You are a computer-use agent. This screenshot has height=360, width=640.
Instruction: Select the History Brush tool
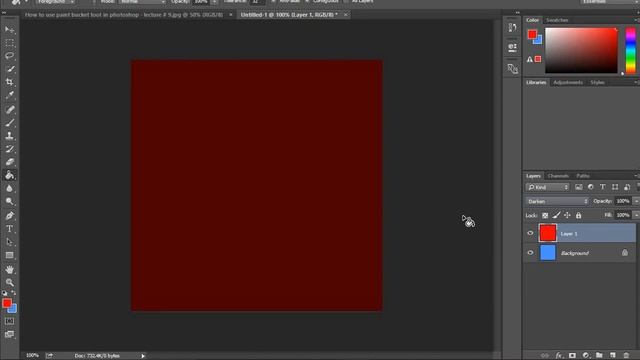coord(9,149)
